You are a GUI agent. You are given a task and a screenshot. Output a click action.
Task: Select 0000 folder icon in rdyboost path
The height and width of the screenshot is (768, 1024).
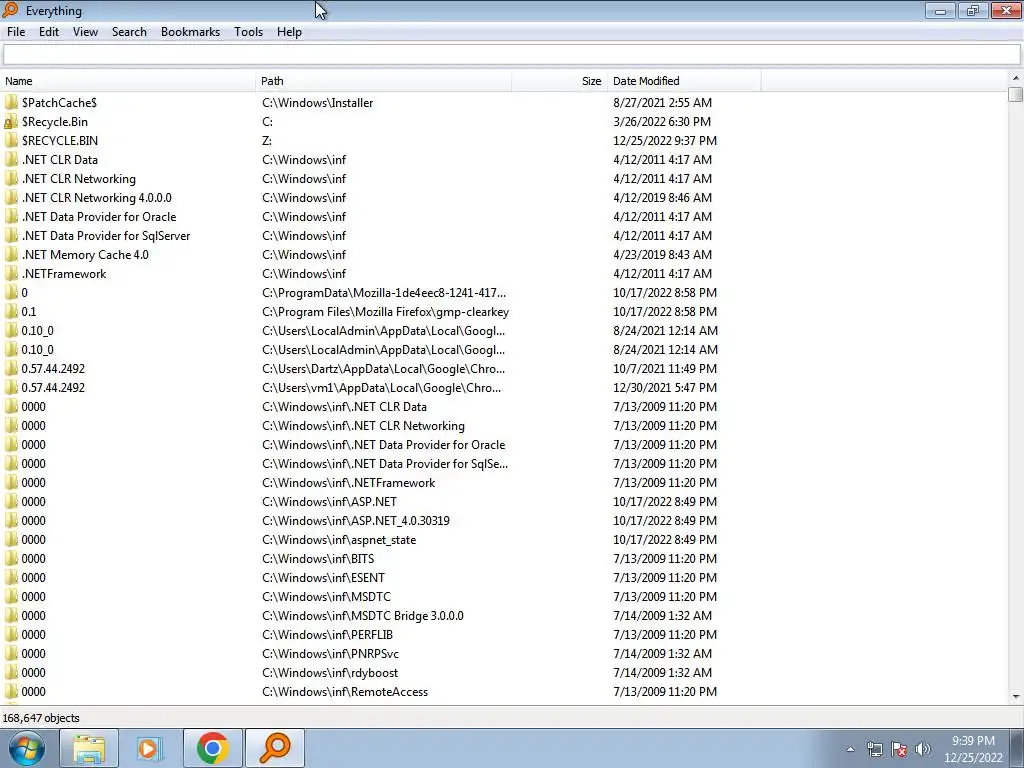coord(11,673)
